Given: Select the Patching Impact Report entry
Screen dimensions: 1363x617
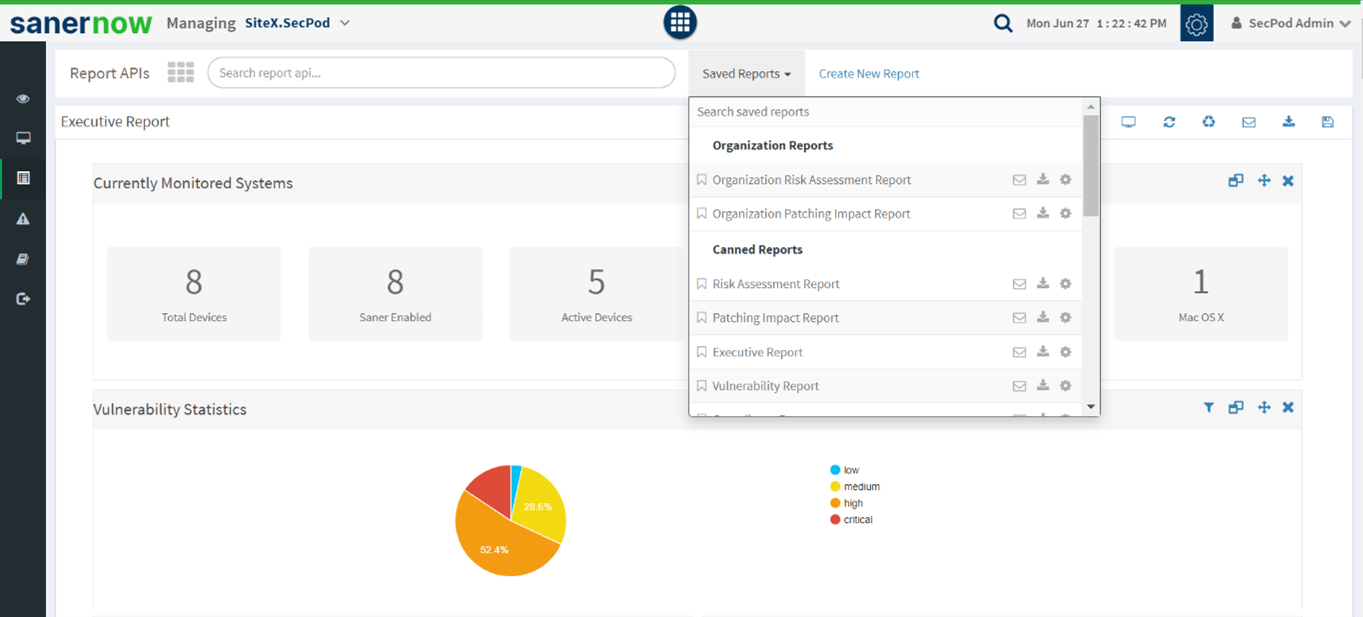Looking at the screenshot, I should (x=775, y=318).
